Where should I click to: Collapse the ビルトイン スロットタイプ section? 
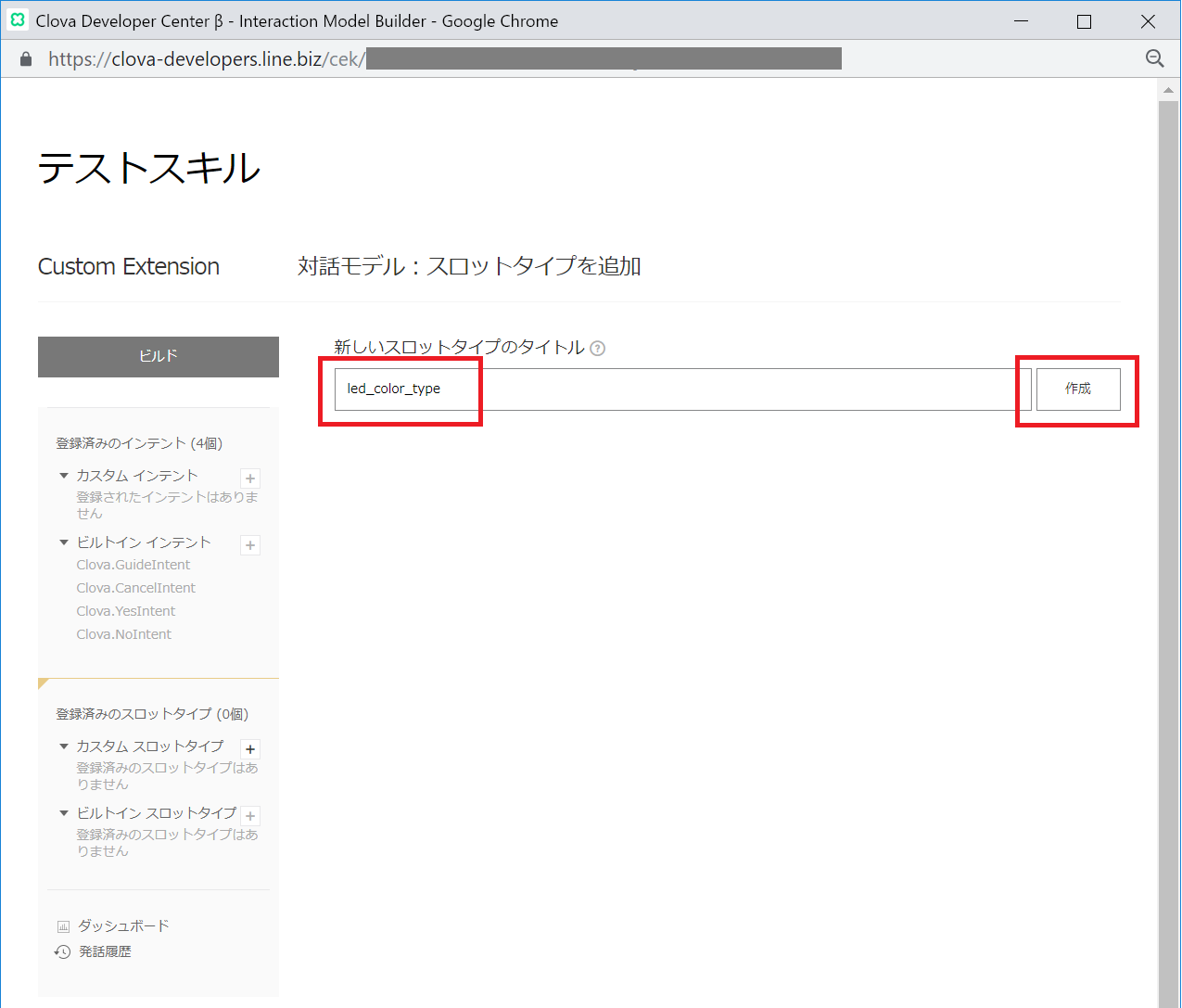click(64, 813)
